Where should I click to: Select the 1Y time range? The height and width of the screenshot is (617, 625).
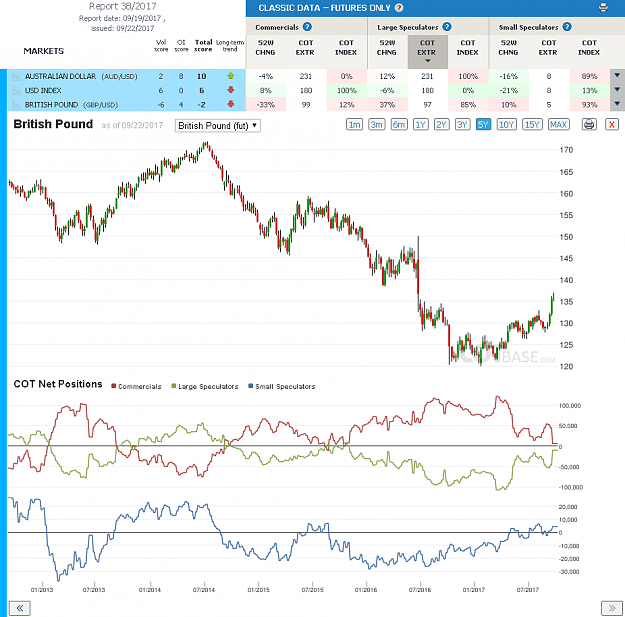(x=421, y=124)
